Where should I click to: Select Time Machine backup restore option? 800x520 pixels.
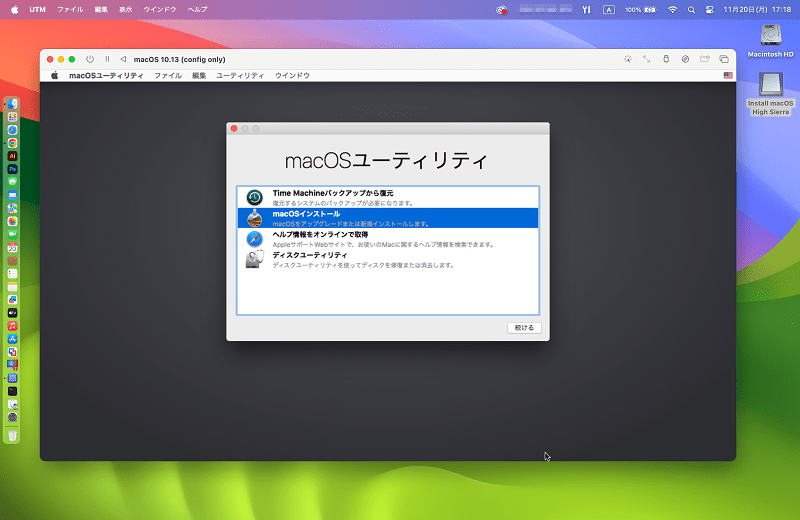pyautogui.click(x=388, y=197)
